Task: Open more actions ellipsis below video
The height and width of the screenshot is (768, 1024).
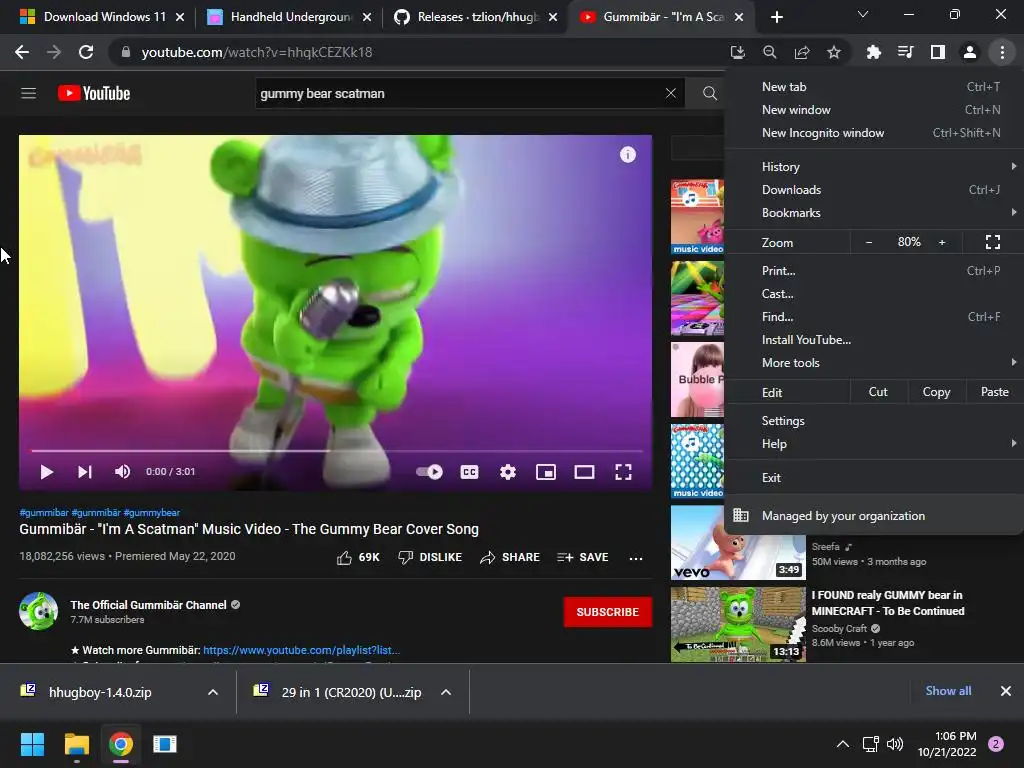Action: click(x=635, y=558)
